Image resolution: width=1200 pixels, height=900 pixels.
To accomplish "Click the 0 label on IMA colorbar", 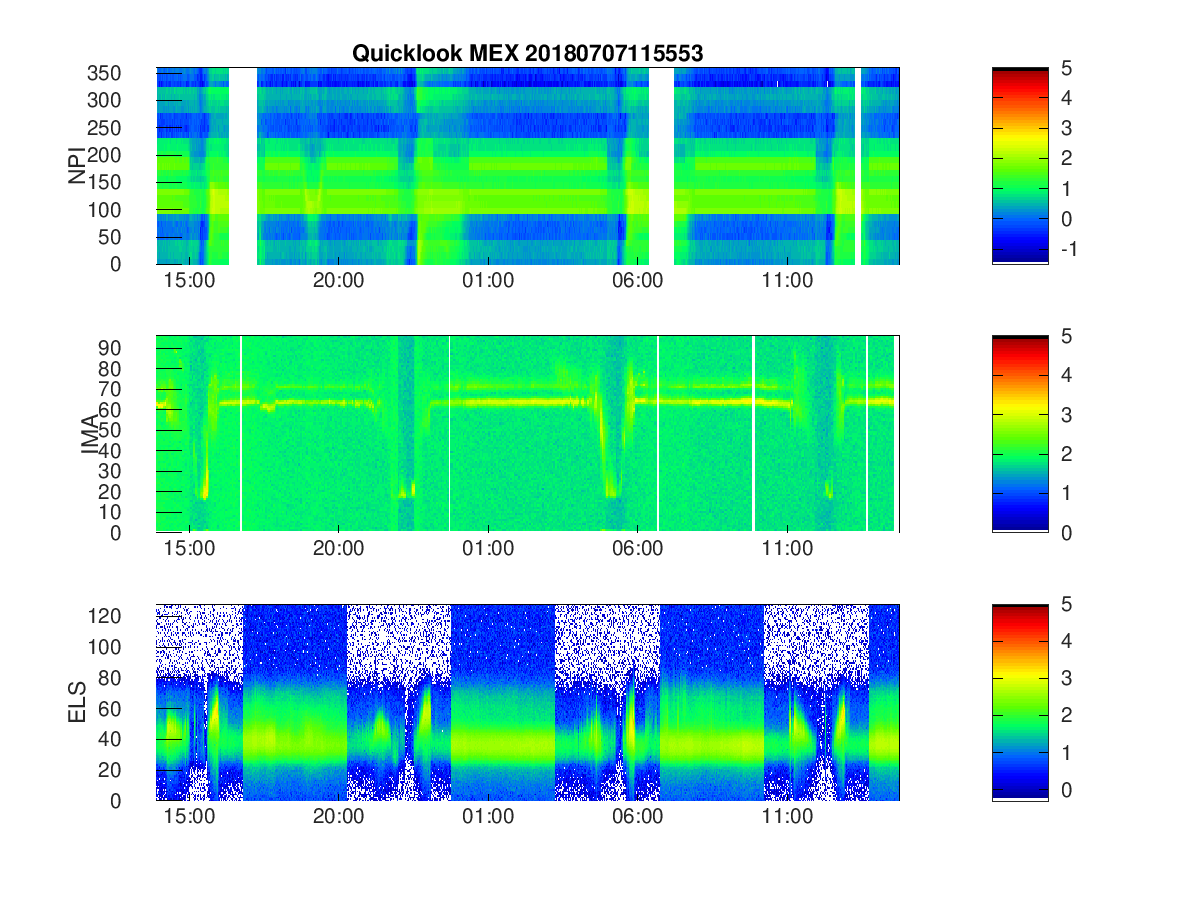I will (1067, 532).
